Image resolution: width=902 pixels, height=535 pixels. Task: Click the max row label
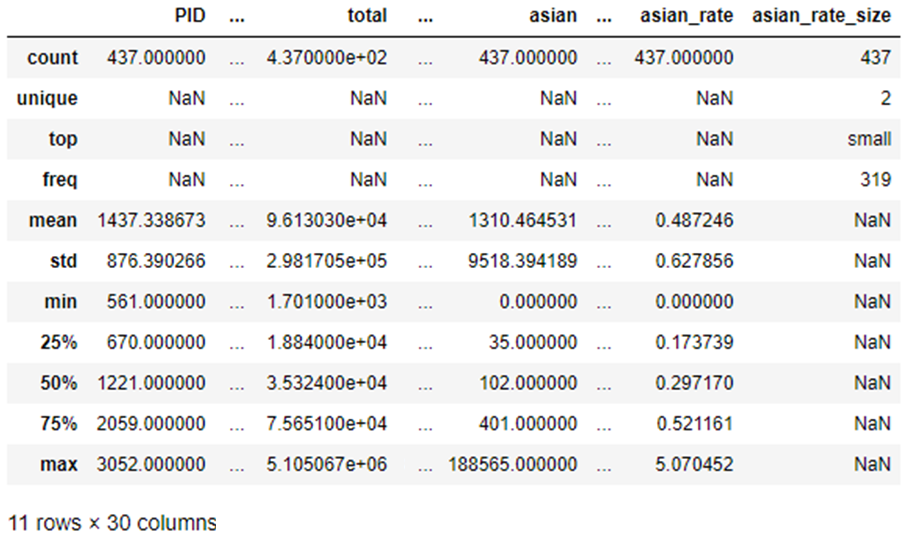pyautogui.click(x=59, y=464)
